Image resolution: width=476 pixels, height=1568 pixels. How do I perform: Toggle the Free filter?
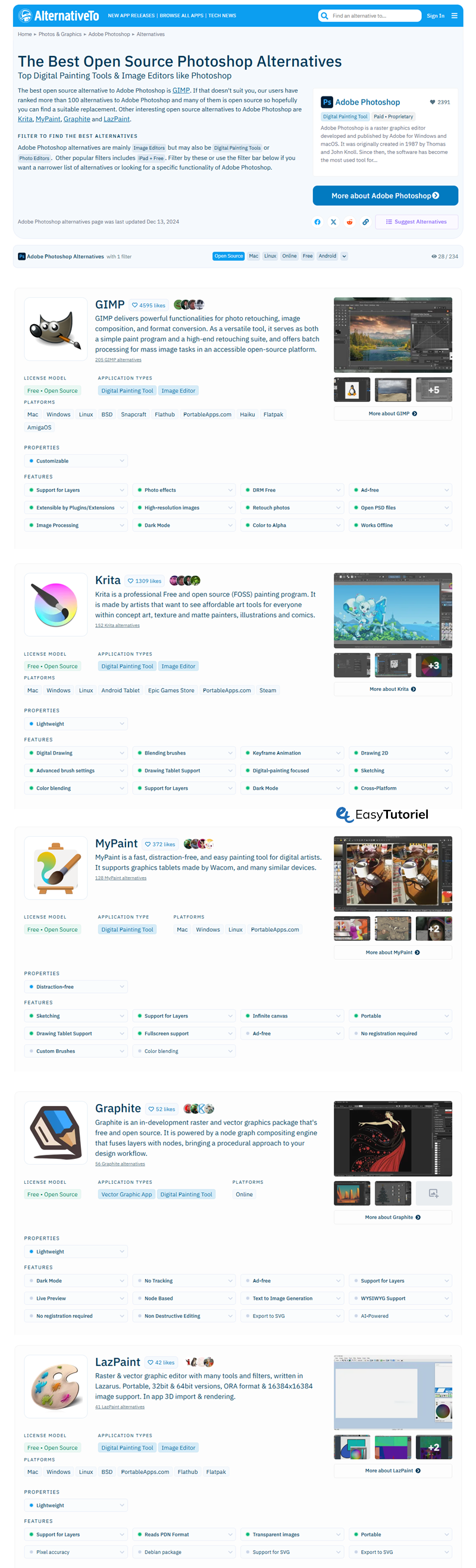tap(308, 256)
